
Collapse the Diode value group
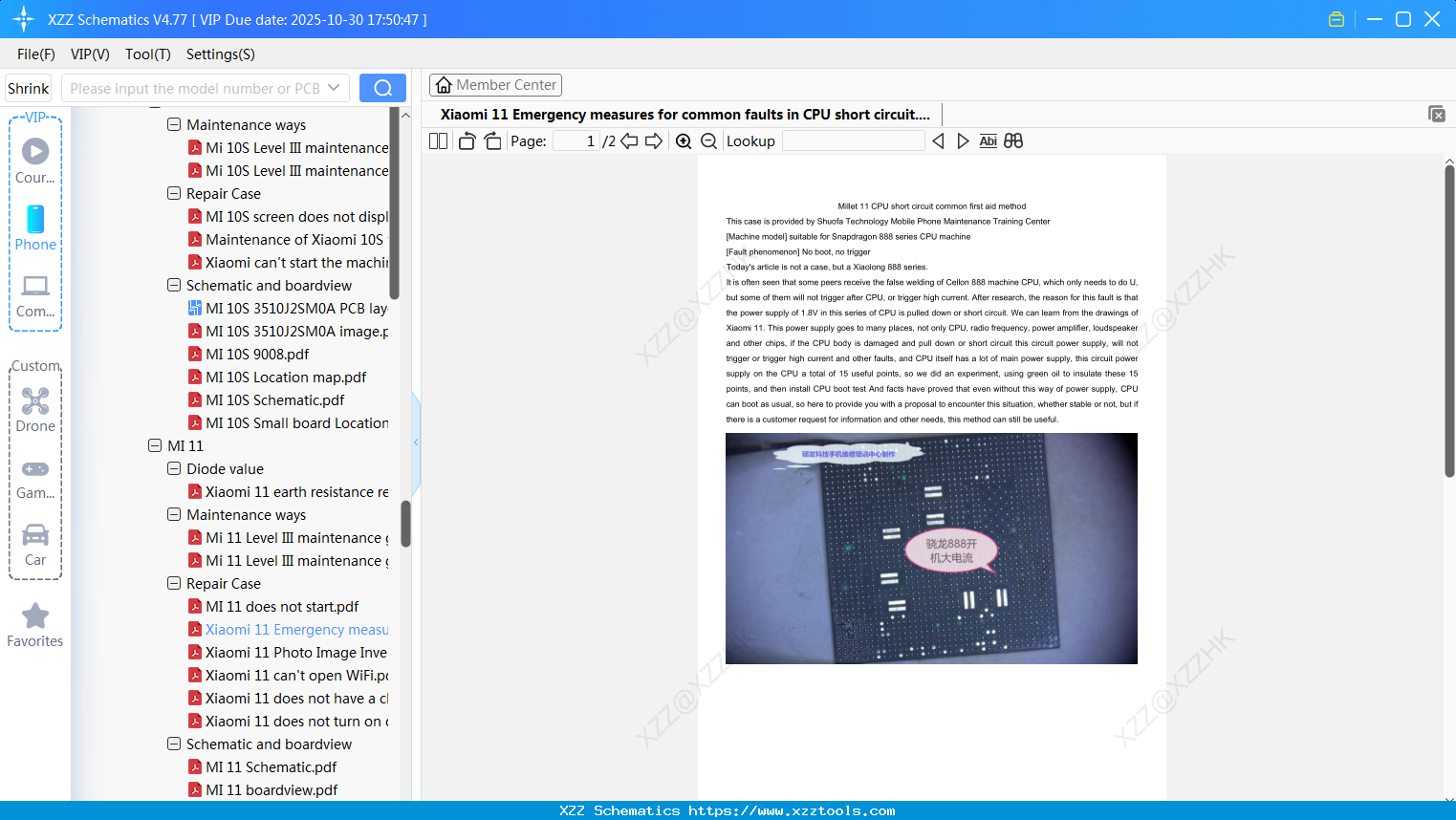pyautogui.click(x=174, y=468)
